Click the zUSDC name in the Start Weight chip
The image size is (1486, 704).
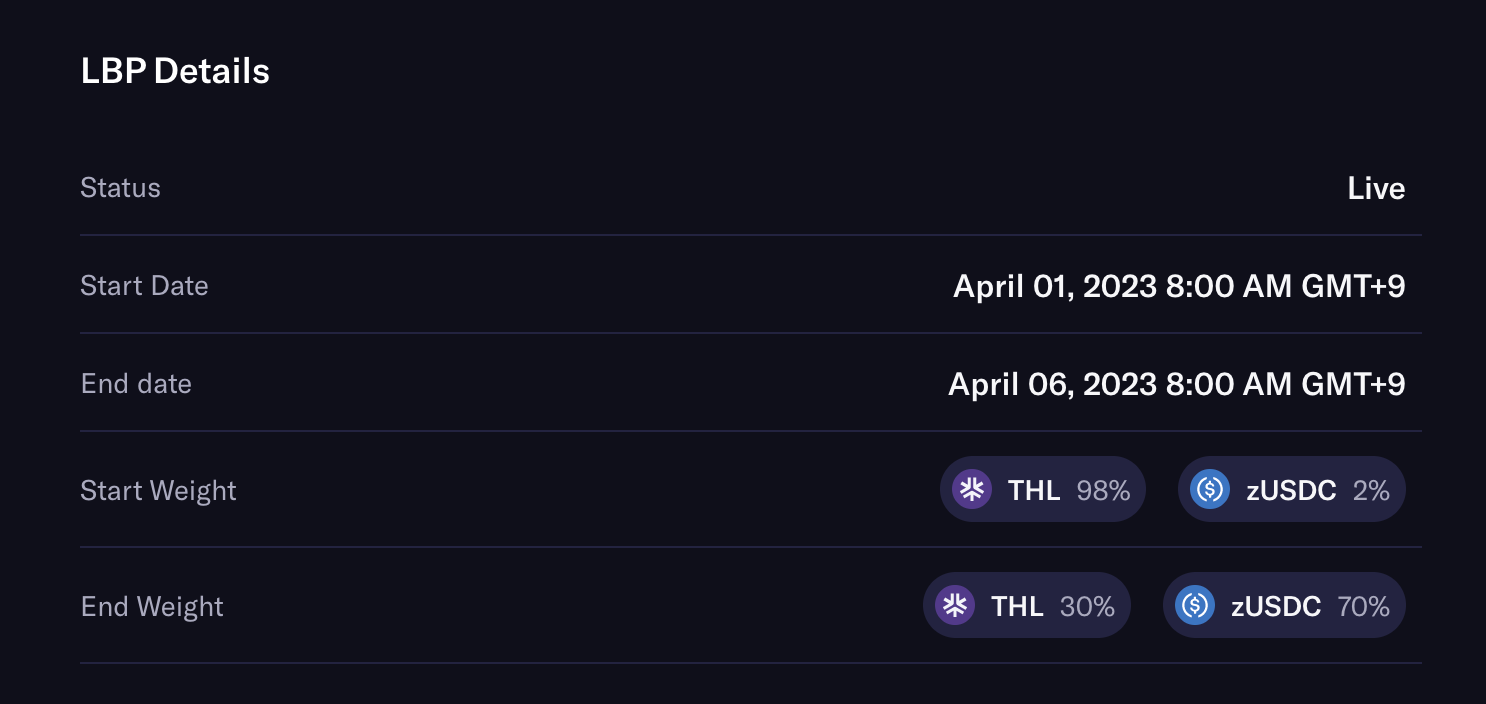tap(1291, 491)
